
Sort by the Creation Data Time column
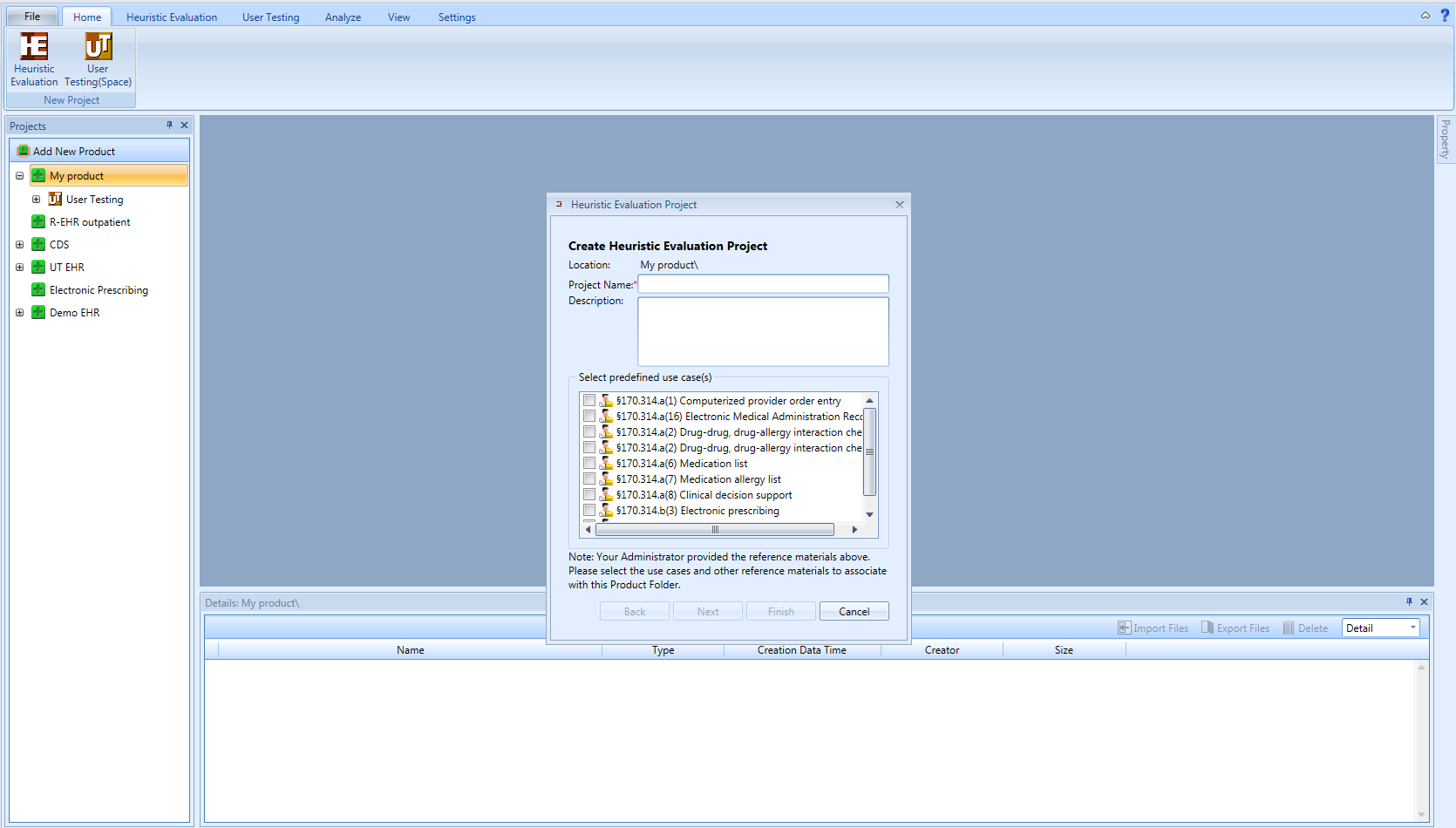[801, 650]
